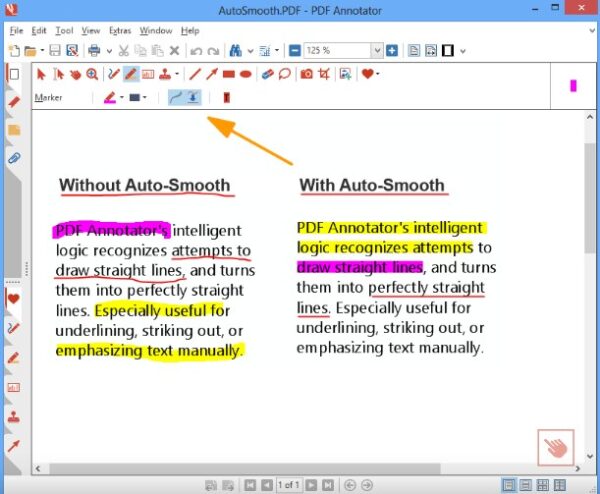Click the Cut scissors icon
The width and height of the screenshot is (600, 494).
click(123, 51)
